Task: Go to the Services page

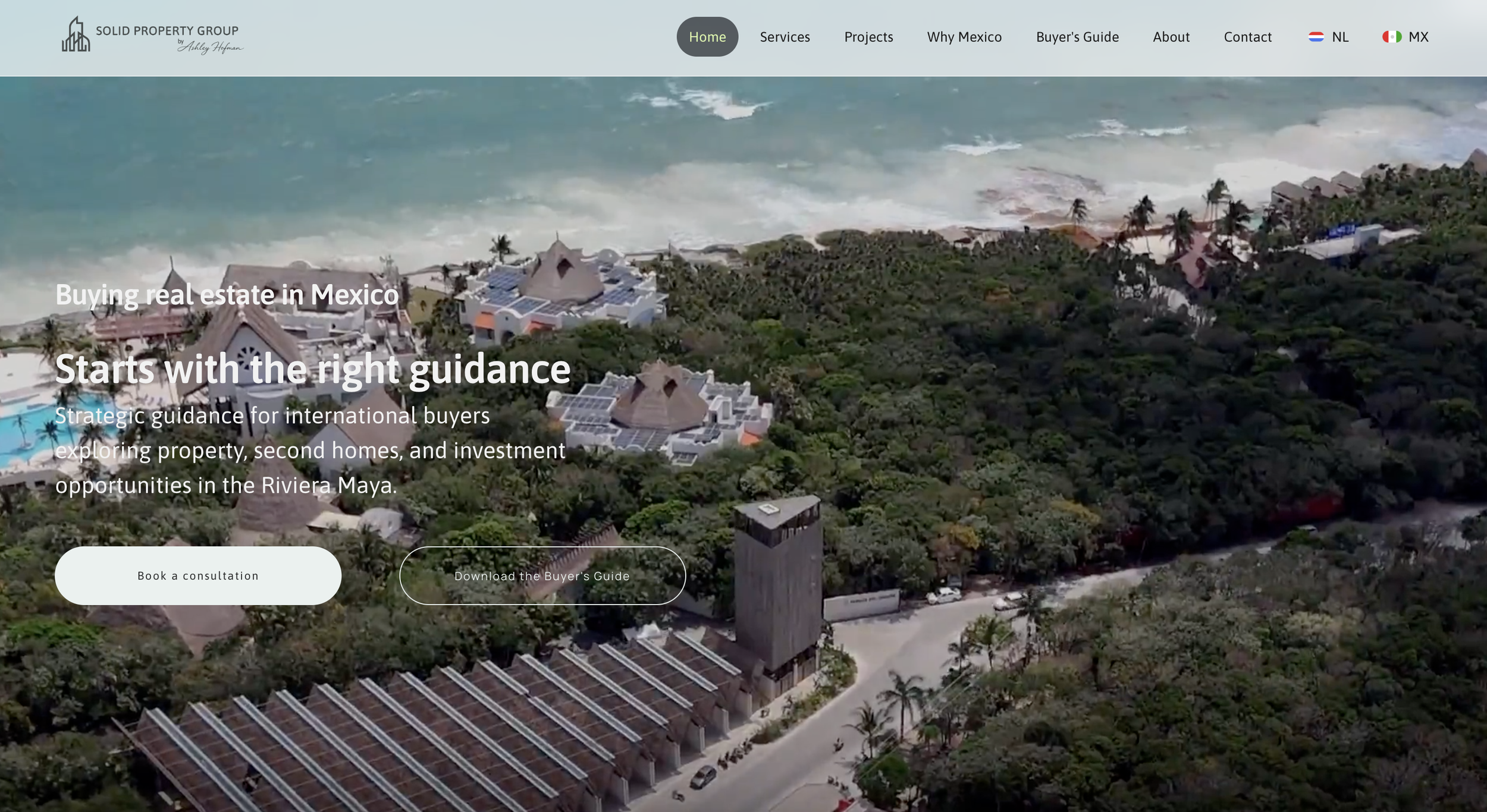Action: coord(785,37)
